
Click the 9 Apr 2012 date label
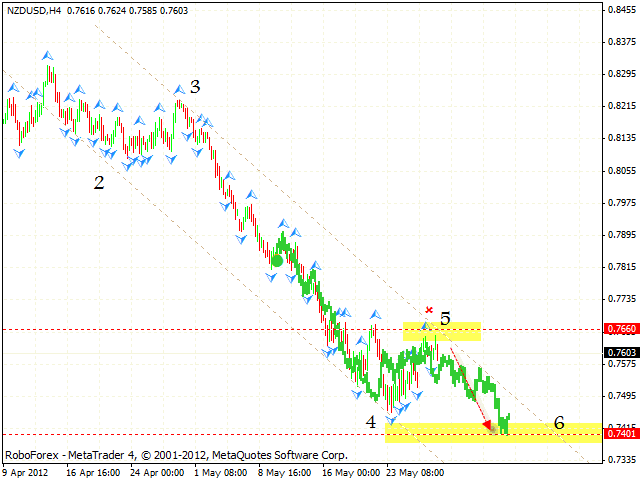coord(24,472)
